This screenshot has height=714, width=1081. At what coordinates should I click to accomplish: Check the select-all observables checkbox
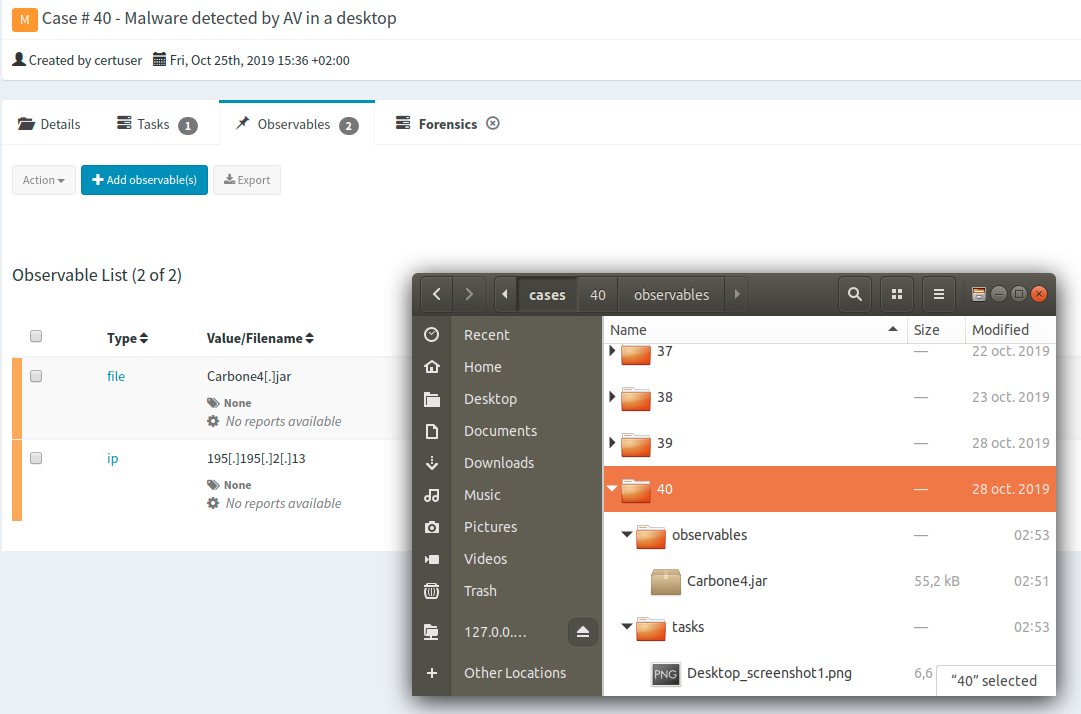pyautogui.click(x=36, y=336)
